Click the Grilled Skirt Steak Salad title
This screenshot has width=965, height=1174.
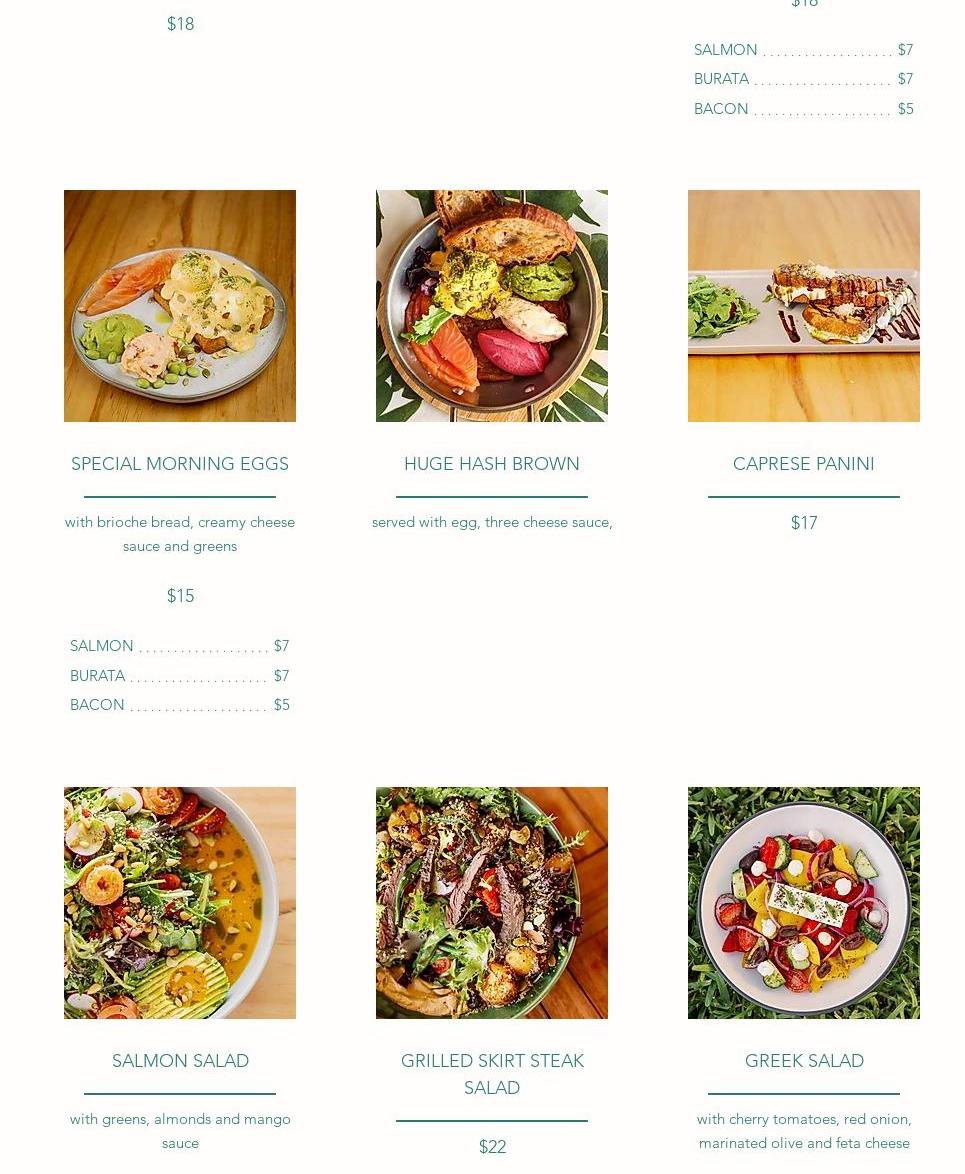[x=492, y=1074]
